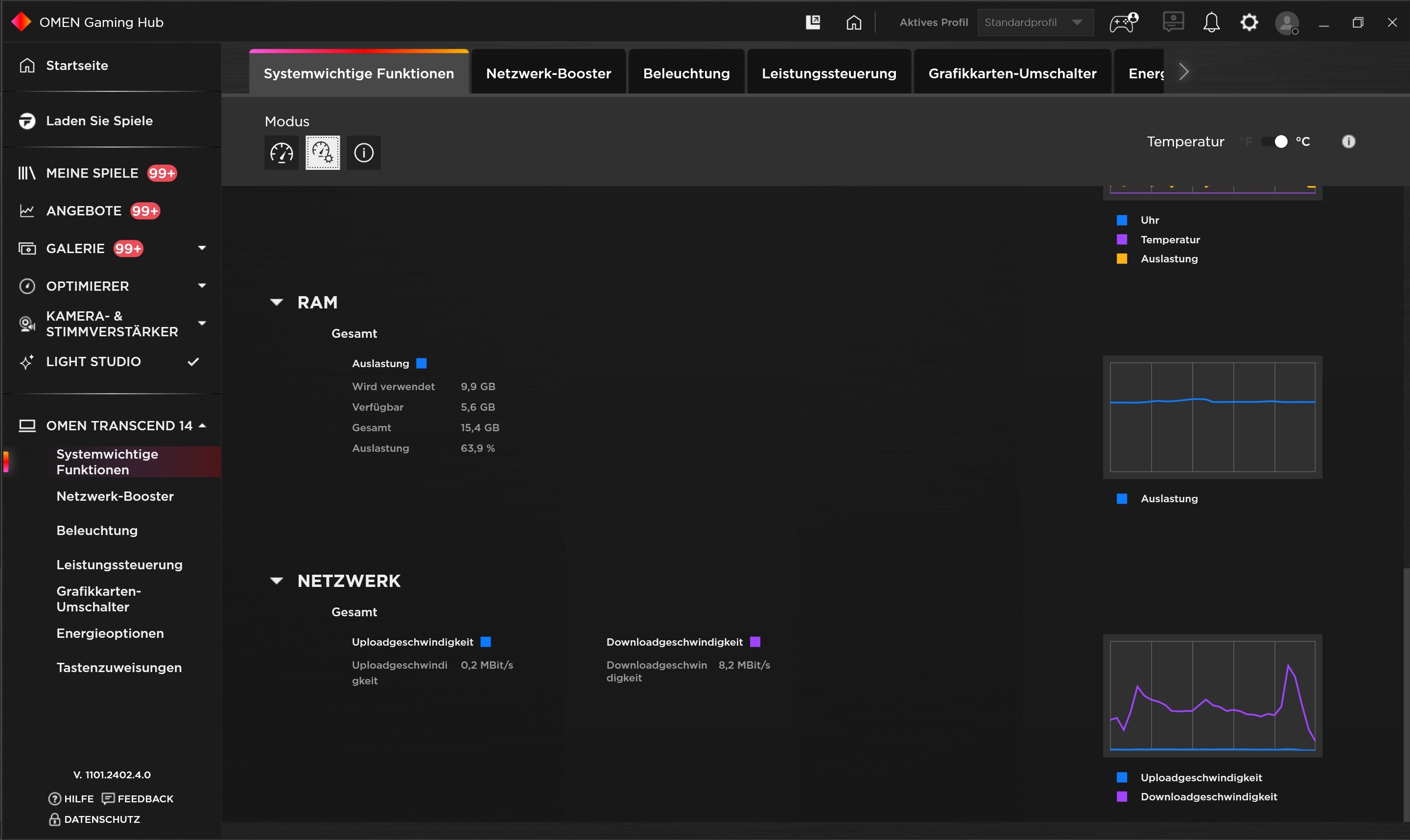Open the bookmark library icon in top bar

click(x=813, y=22)
